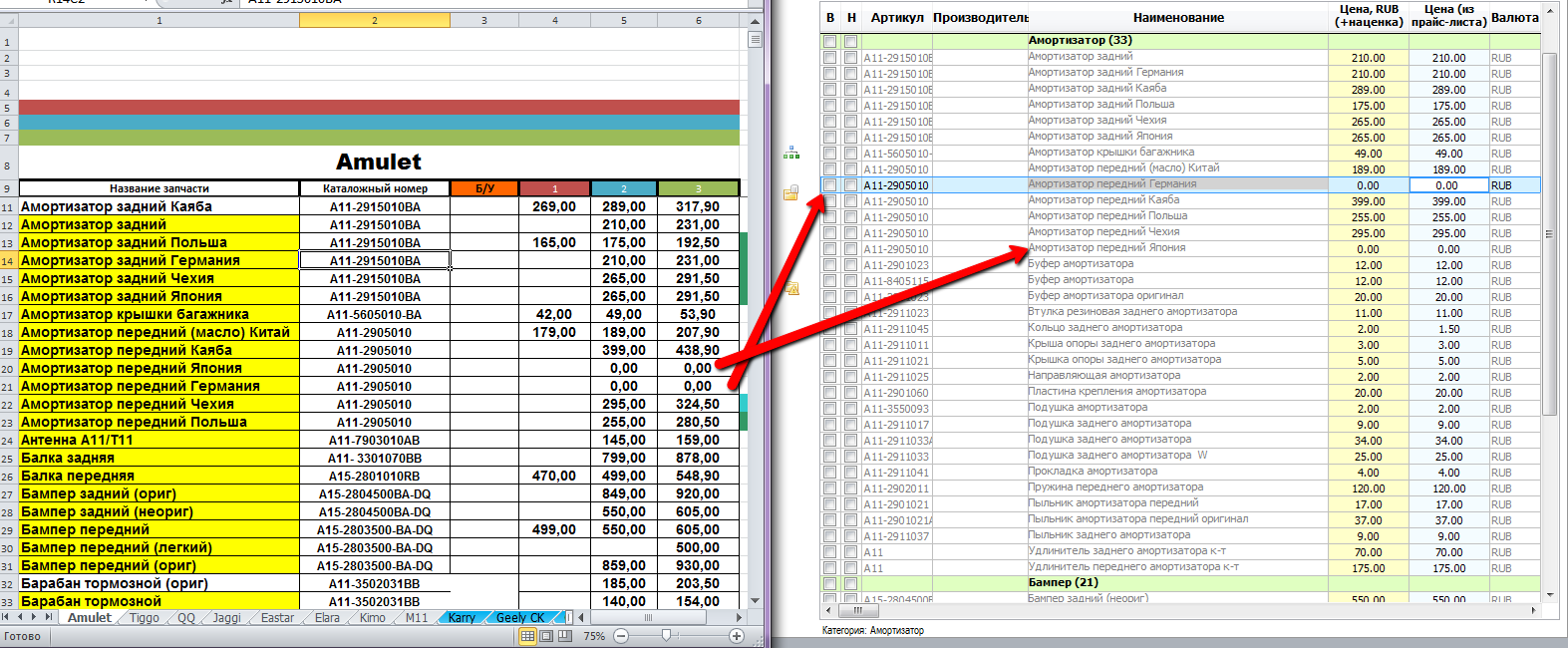Check the В box for Амортизатор задний Каяба
1568x648 pixels.
coord(830,90)
